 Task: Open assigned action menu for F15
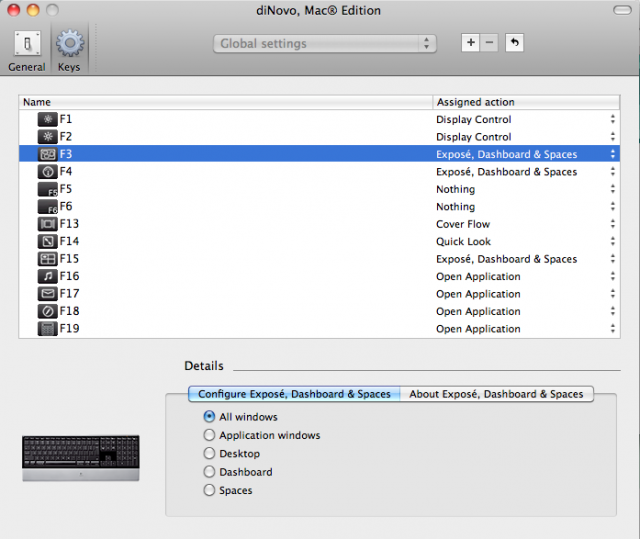point(612,259)
